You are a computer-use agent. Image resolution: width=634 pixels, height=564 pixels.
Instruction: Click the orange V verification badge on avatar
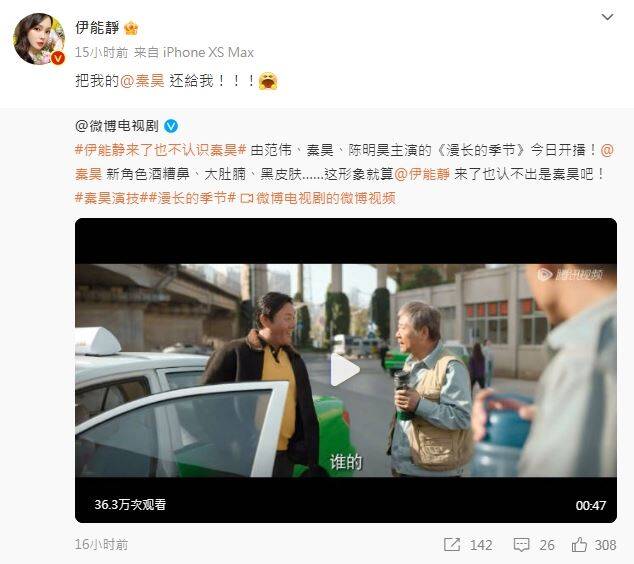click(58, 58)
